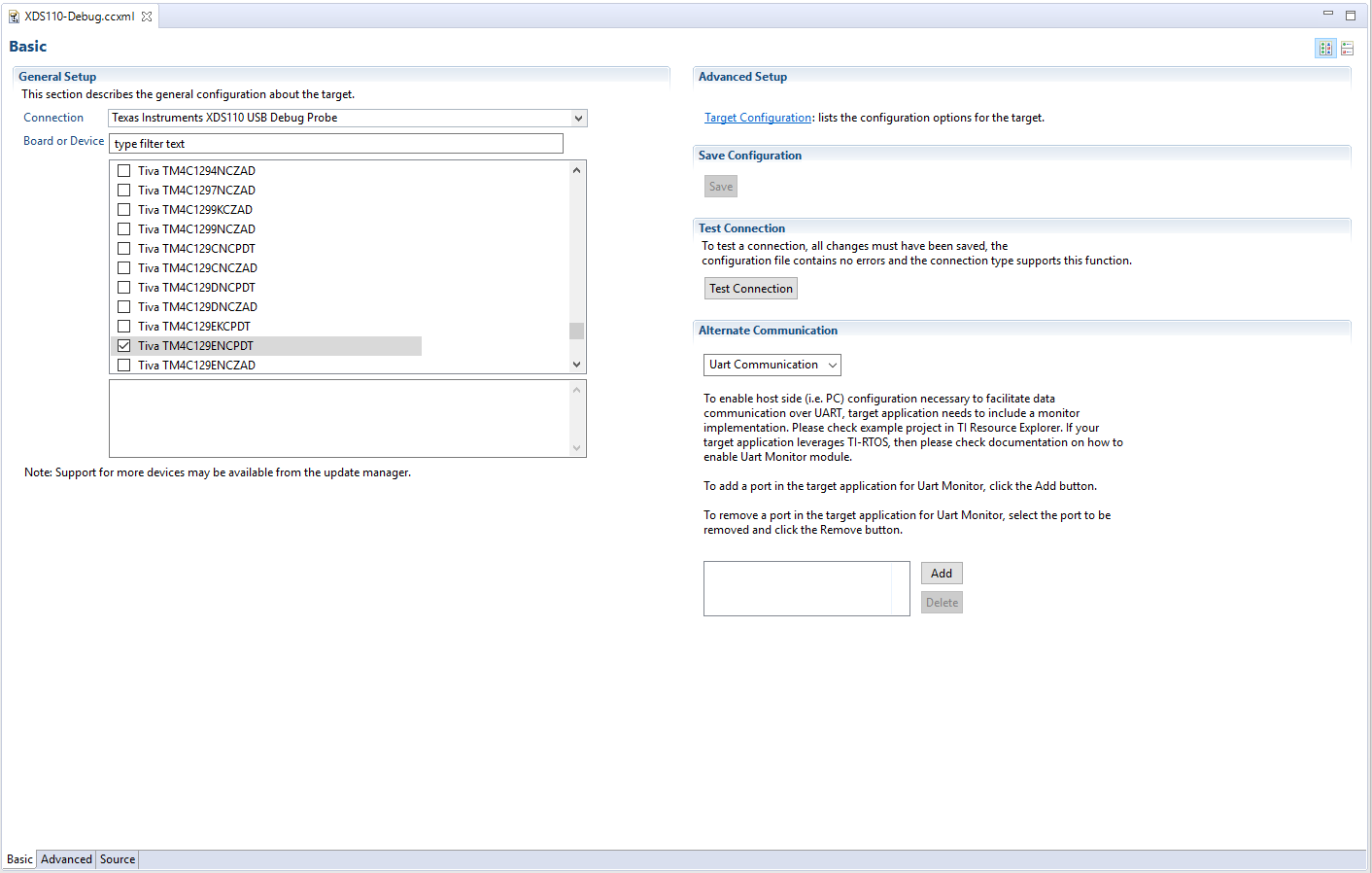Switch to the Advanced bottom tab
This screenshot has width=1372, height=873.
coord(66,859)
